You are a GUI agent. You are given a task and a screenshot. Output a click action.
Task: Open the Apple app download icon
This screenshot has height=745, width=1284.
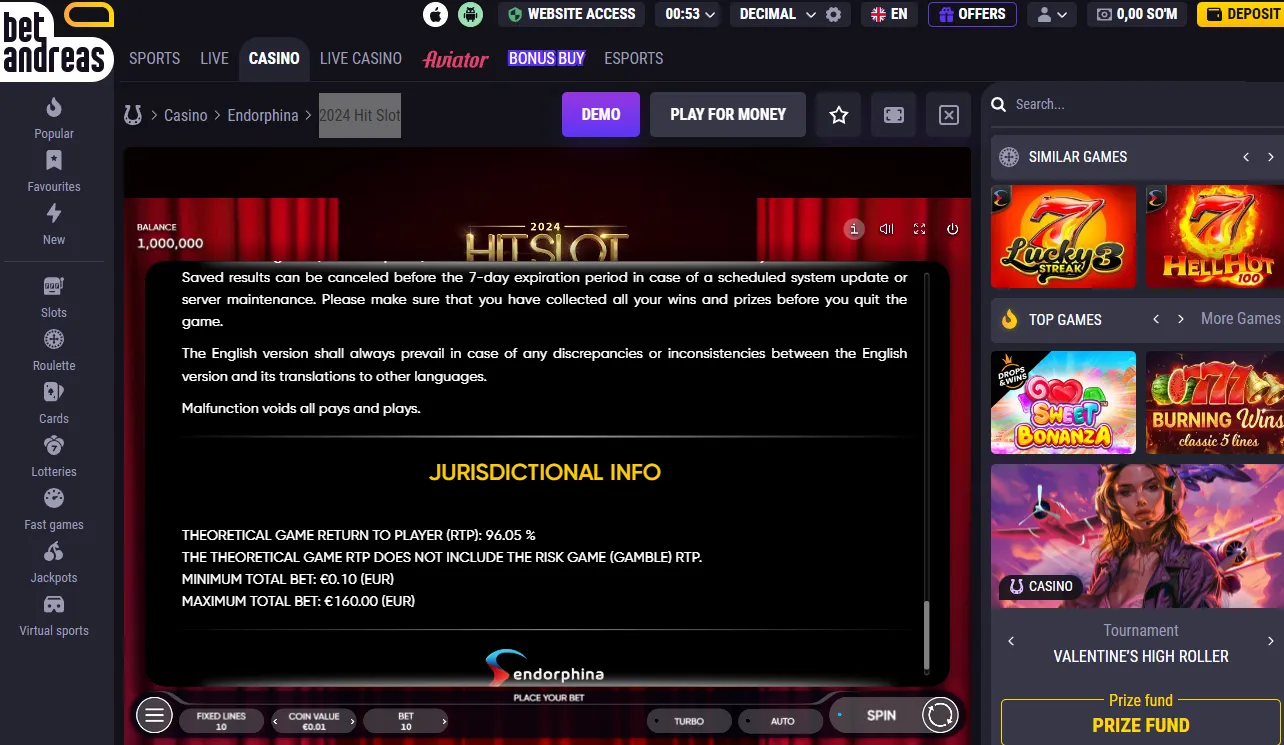click(436, 14)
